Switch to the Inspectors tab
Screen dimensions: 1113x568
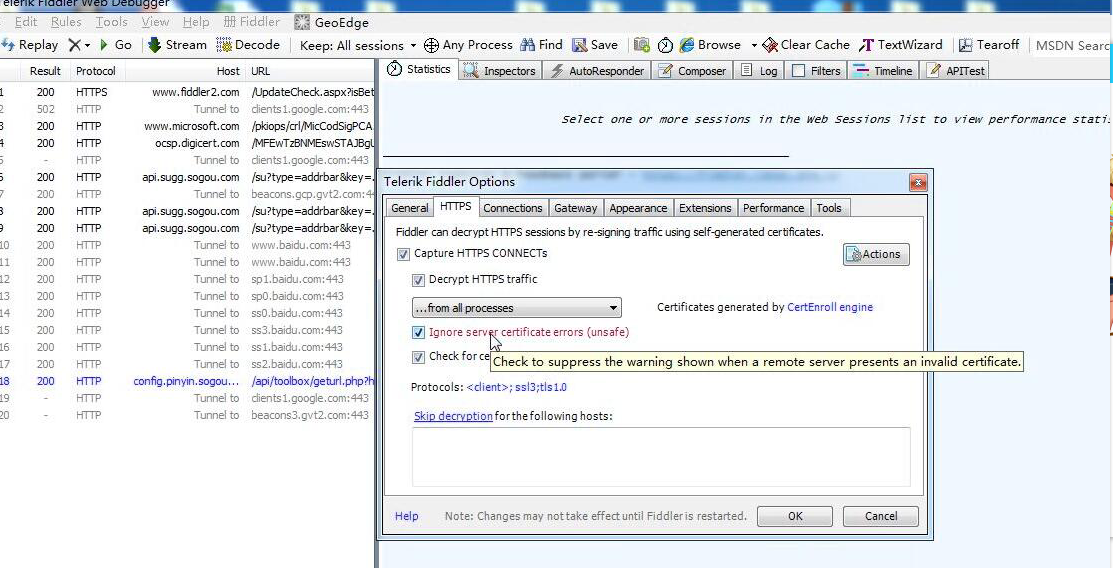pos(500,71)
